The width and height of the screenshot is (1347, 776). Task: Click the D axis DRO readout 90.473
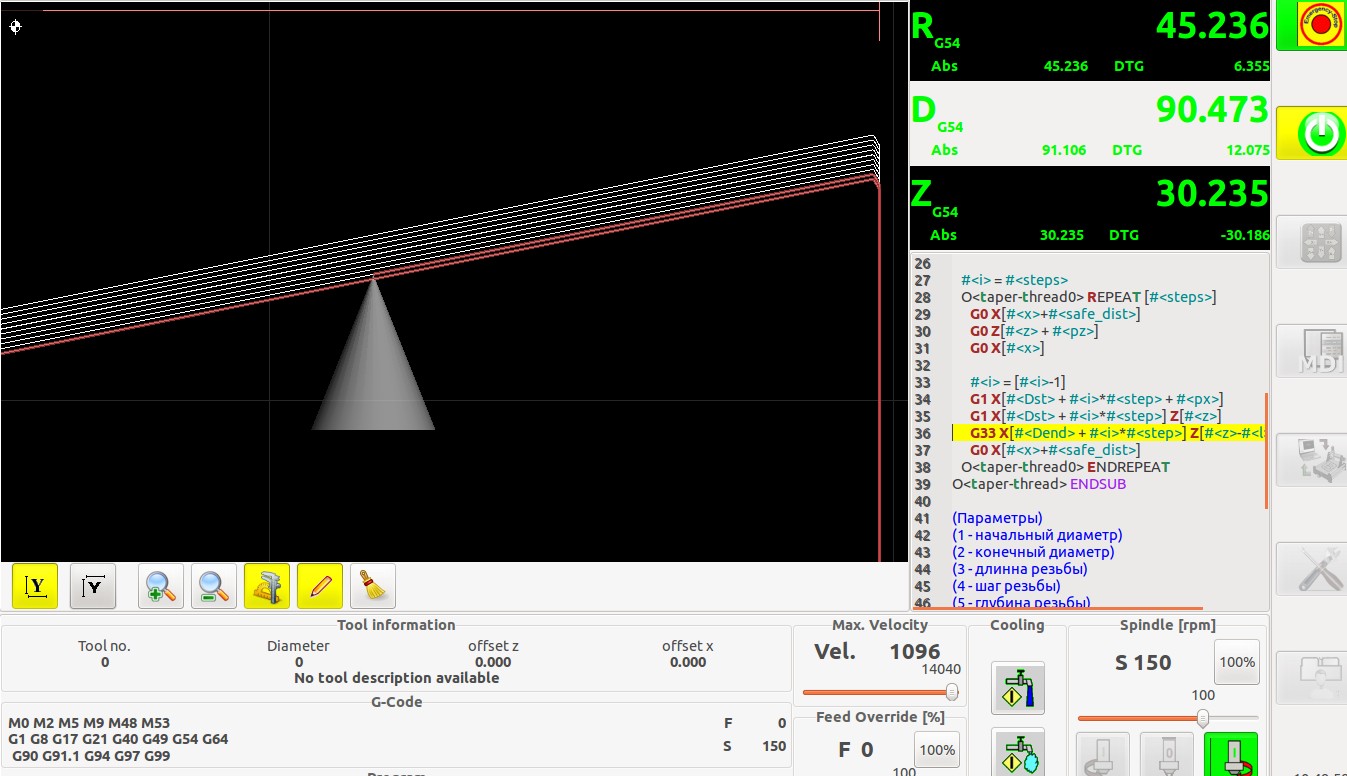[x=1212, y=110]
